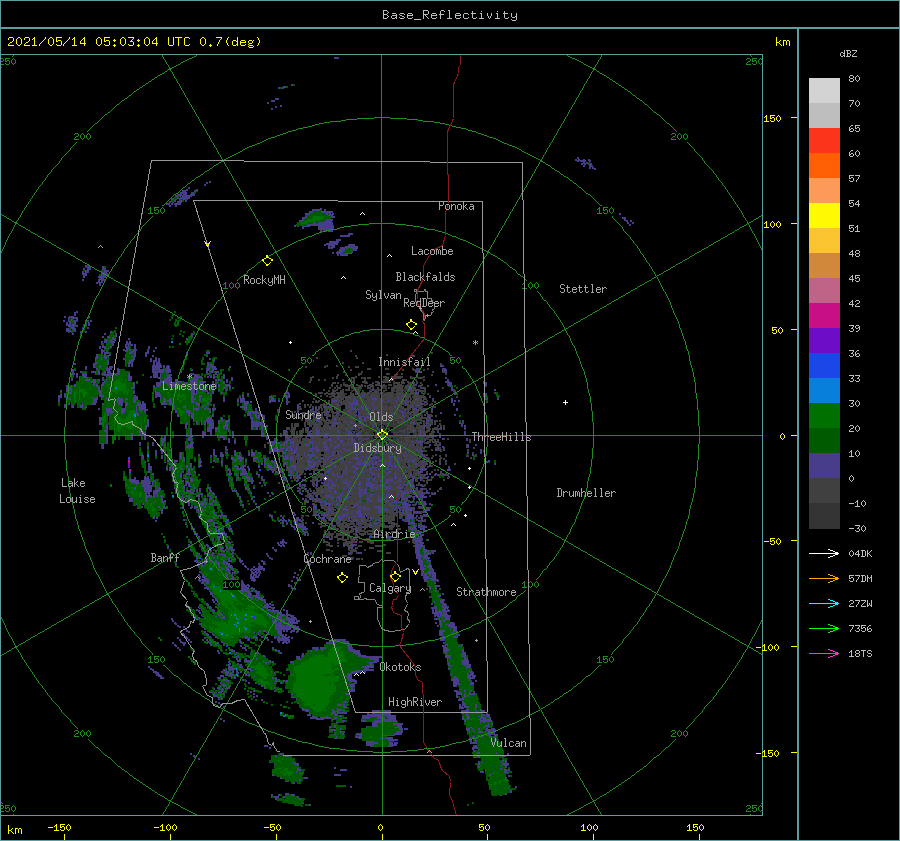The width and height of the screenshot is (900, 841).
Task: Click the dark blue 33-36 dBZ swatch
Action: tap(824, 366)
